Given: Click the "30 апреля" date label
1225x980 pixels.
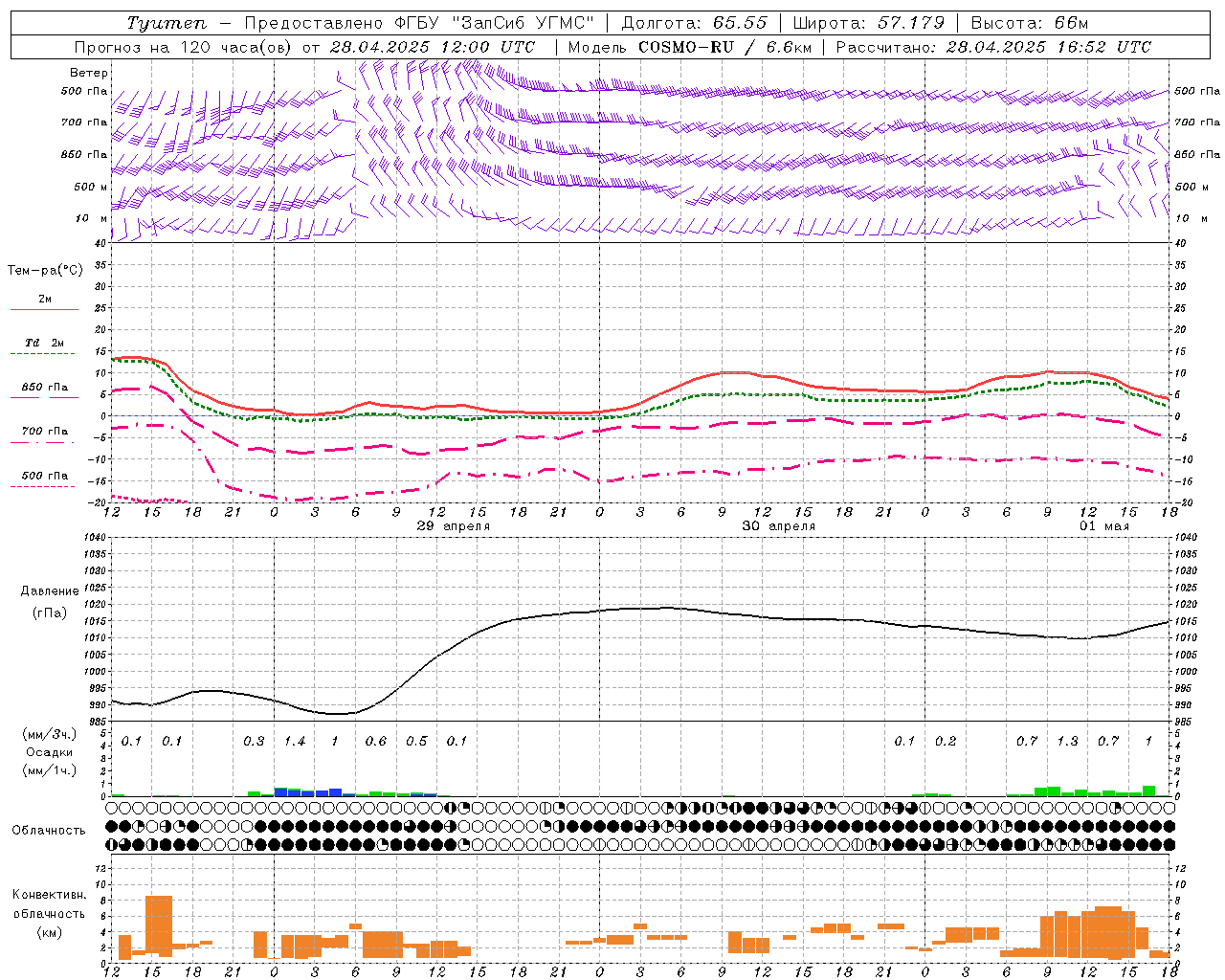Looking at the screenshot, I should [x=779, y=526].
